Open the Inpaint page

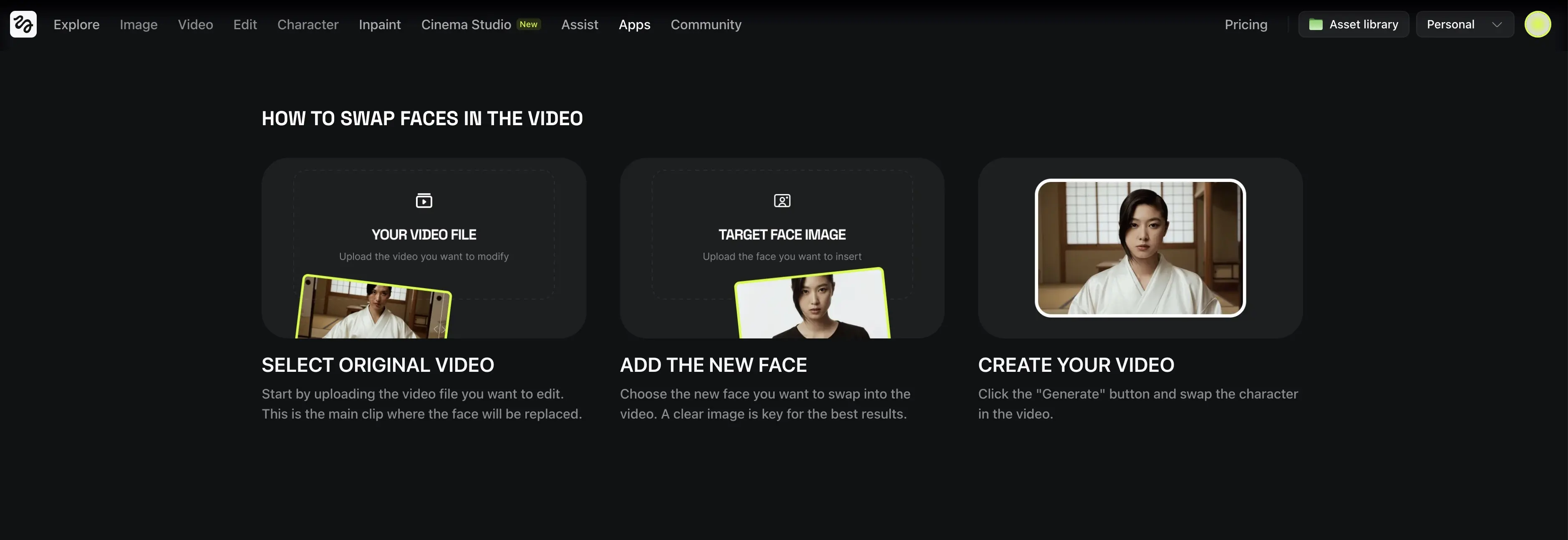tap(379, 24)
